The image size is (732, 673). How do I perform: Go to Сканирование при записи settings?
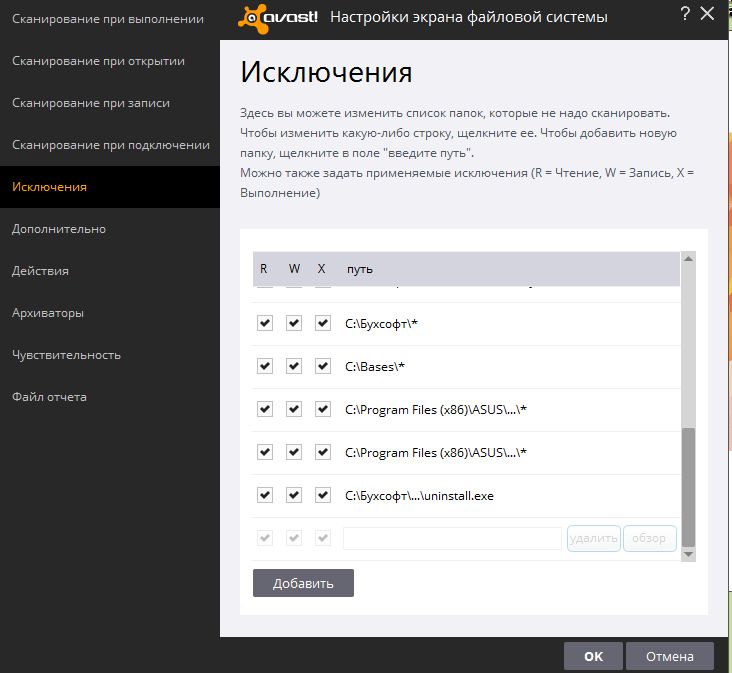point(91,103)
